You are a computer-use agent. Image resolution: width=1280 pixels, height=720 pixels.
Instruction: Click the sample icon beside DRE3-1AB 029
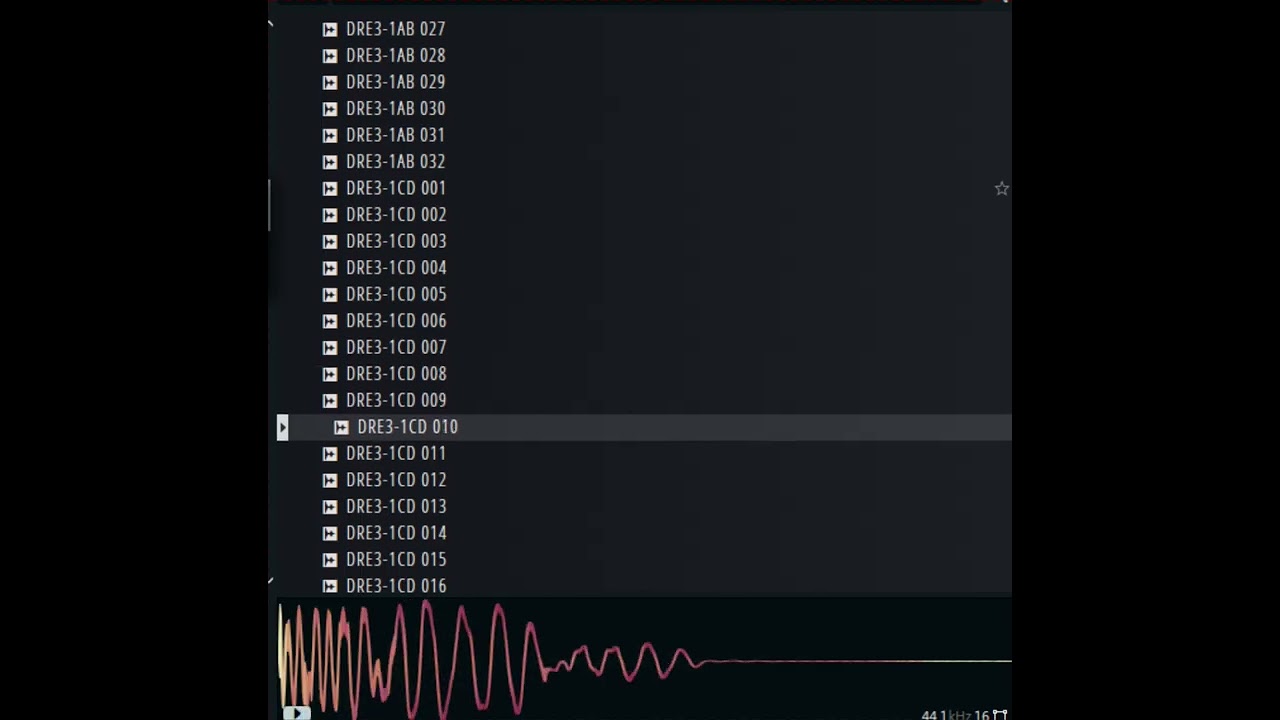[330, 83]
